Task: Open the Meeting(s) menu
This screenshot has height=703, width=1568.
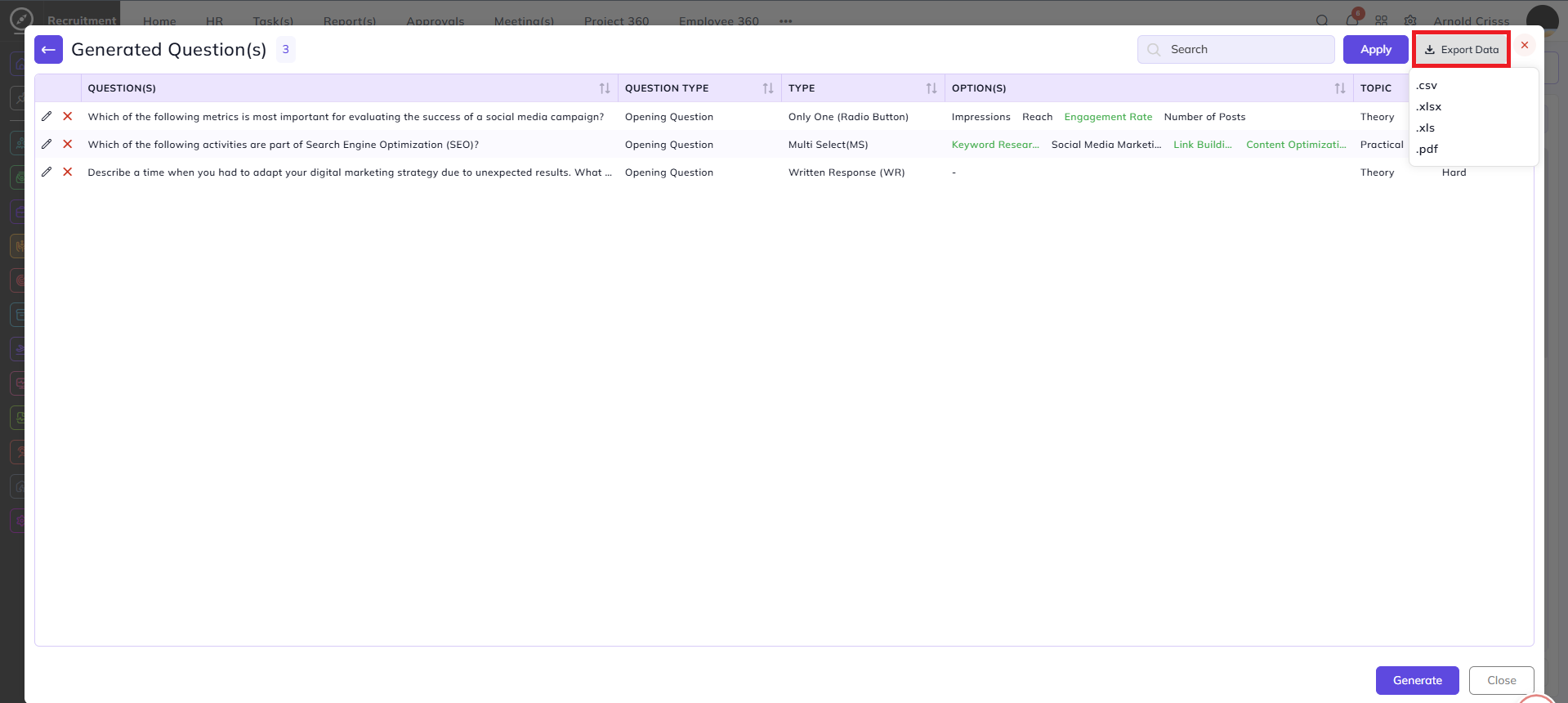Action: click(524, 21)
